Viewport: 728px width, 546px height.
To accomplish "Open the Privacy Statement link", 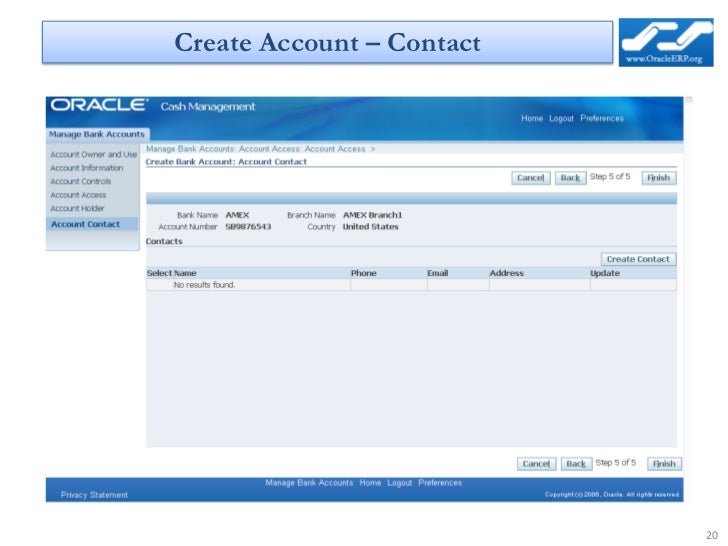I will click(x=94, y=495).
